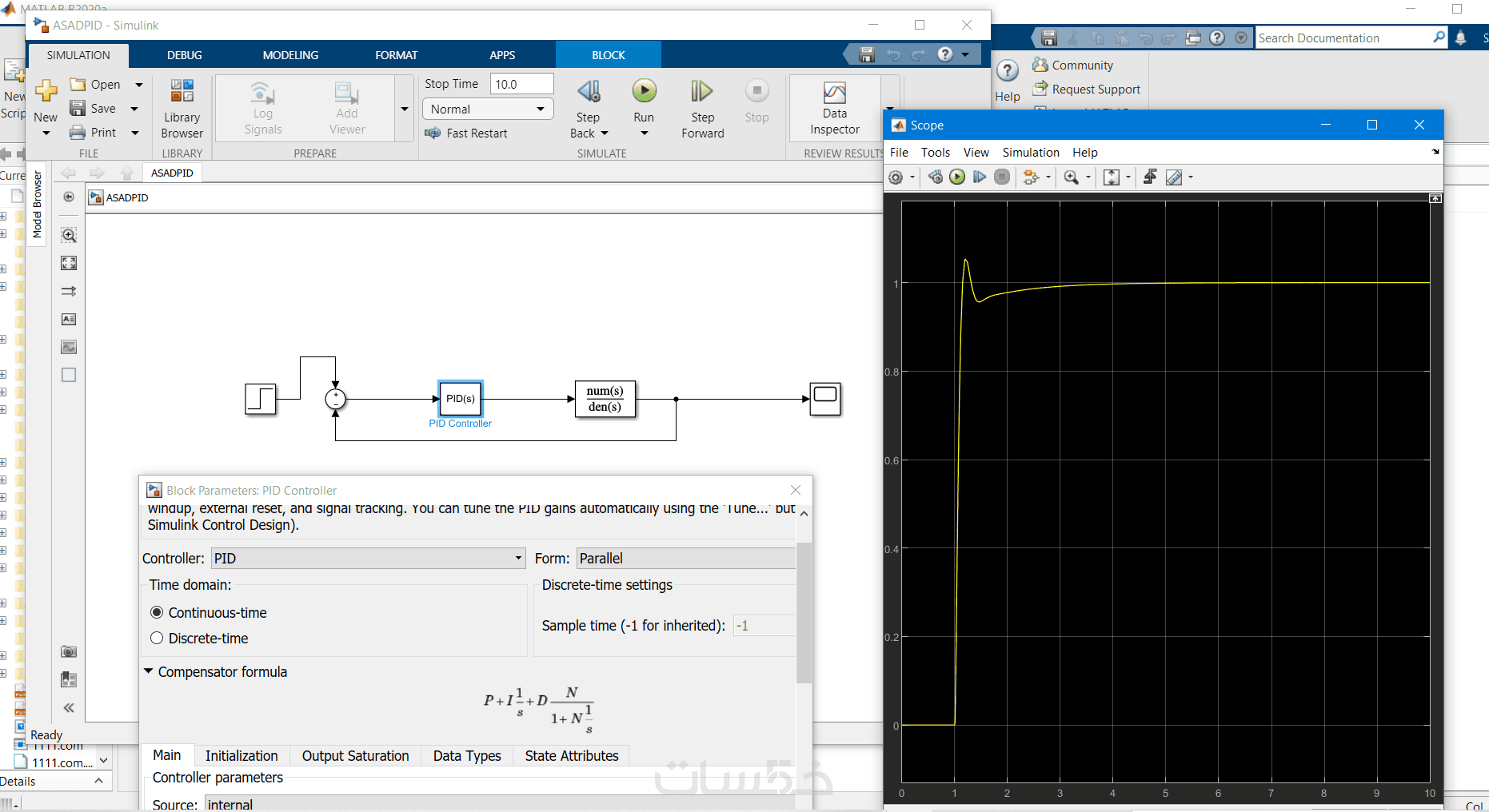Click the Stop Time input field
Viewport: 1489px width, 812px height.
click(x=521, y=84)
